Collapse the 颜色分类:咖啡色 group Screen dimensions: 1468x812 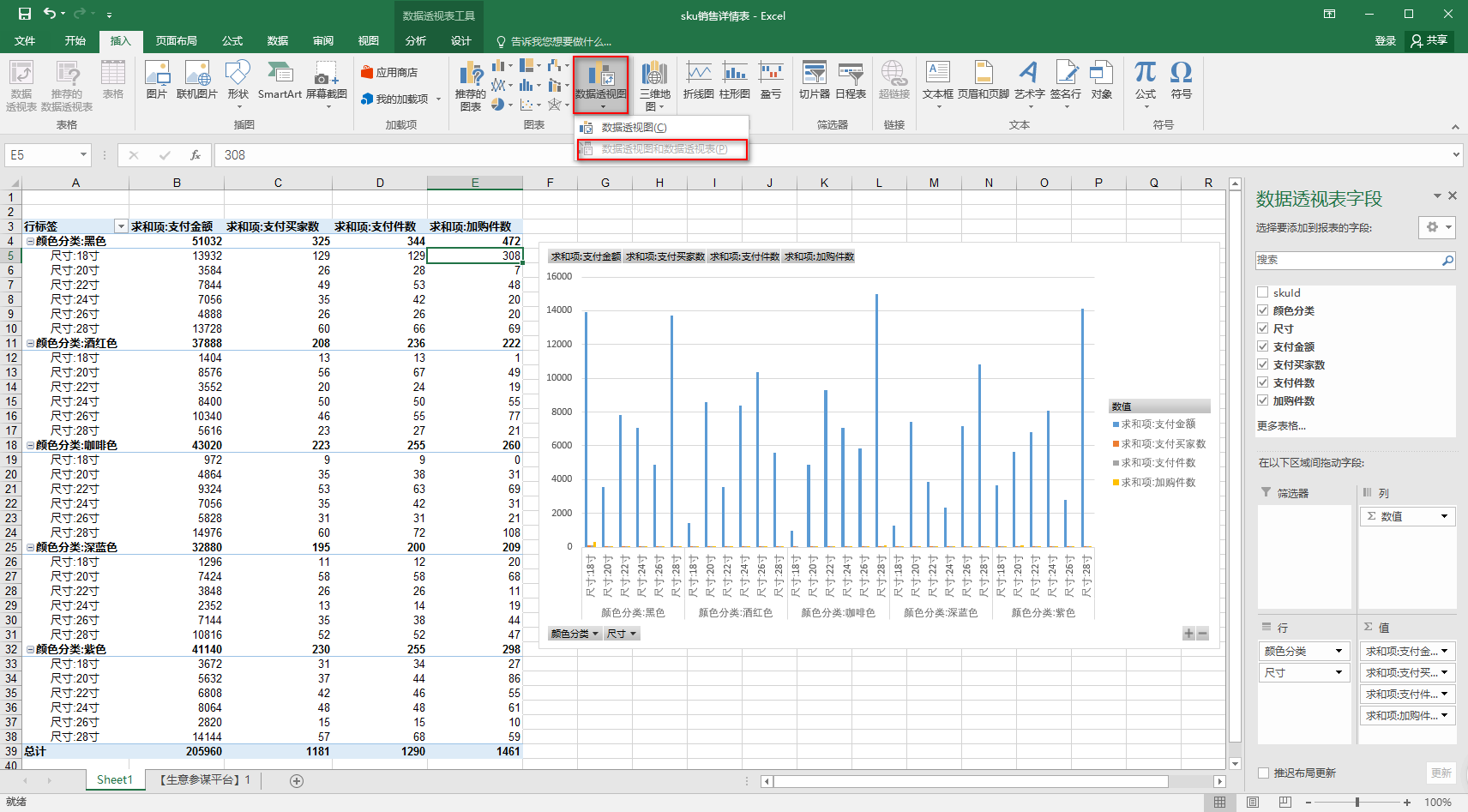pos(30,446)
